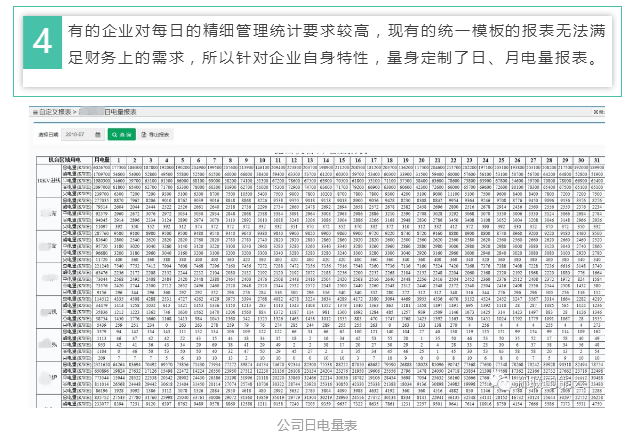Screen dimensions: 637x439
Task: Click the date input showing 2019-07
Action: pos(71,133)
